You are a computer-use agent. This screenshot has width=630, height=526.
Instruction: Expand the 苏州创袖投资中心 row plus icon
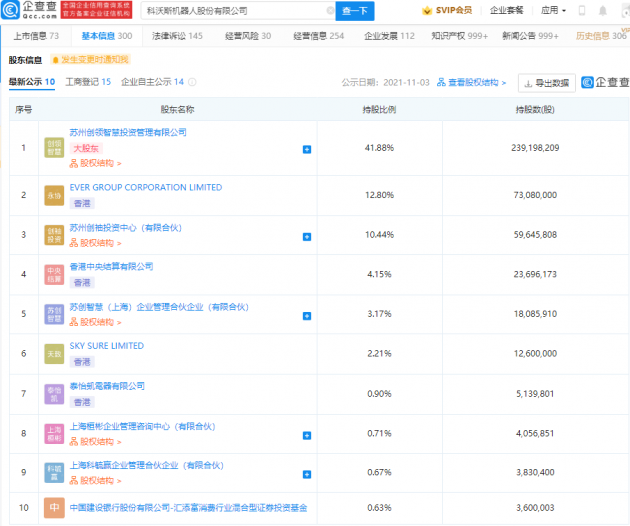coord(307,237)
